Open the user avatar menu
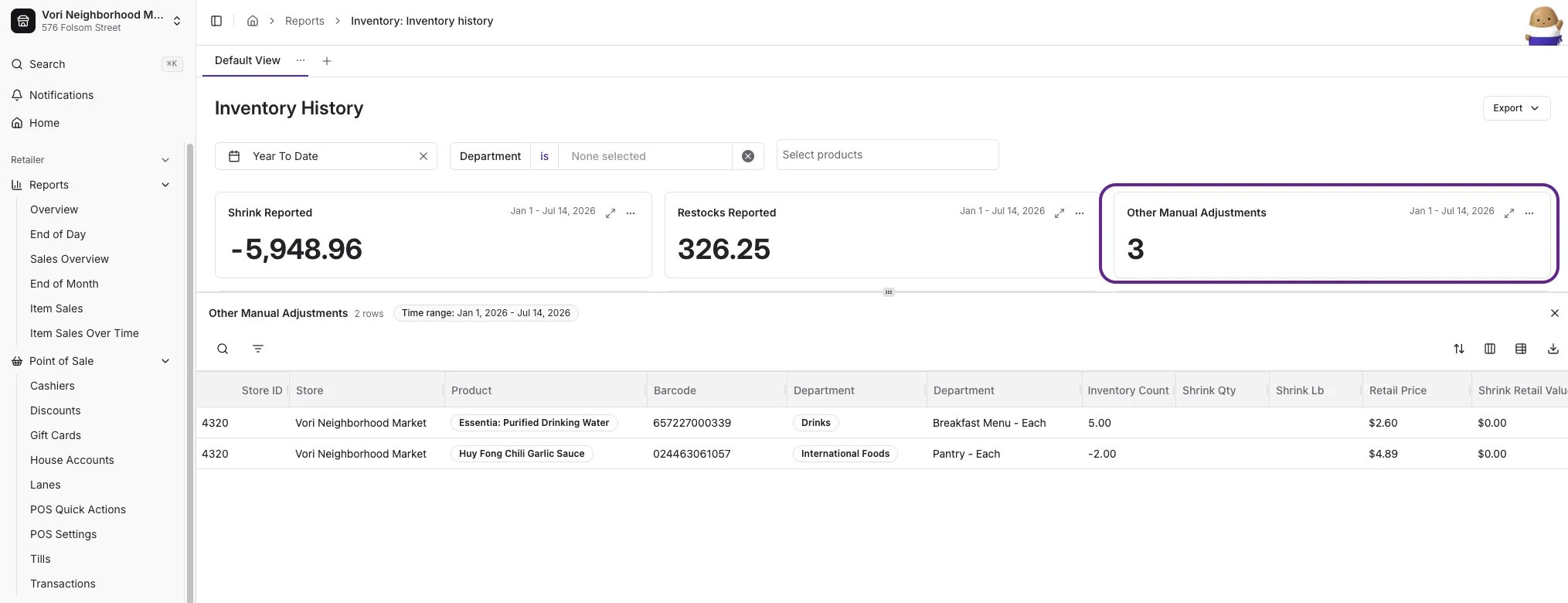The image size is (1568, 603). click(1544, 26)
